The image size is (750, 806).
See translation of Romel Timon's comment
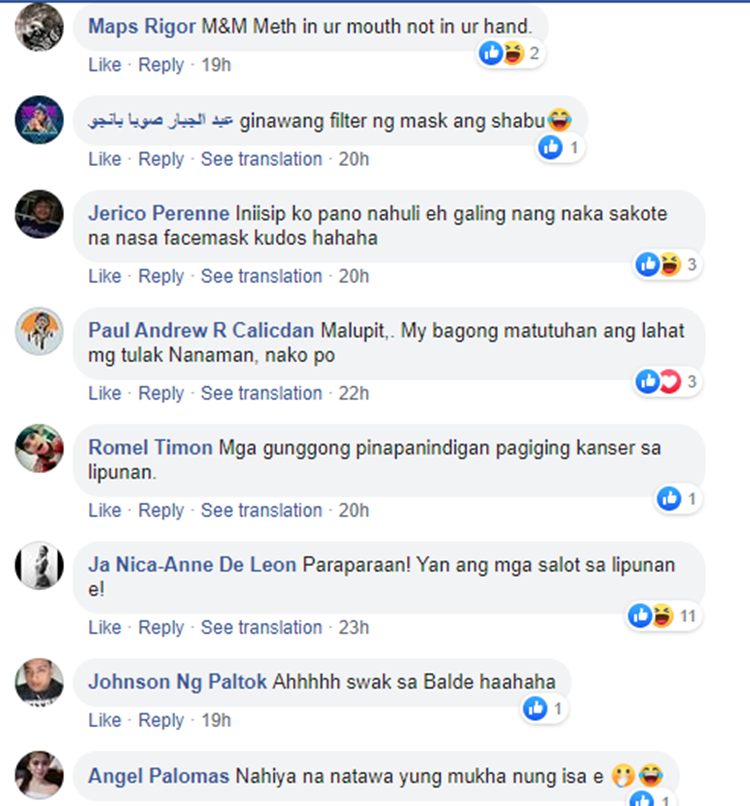261,510
